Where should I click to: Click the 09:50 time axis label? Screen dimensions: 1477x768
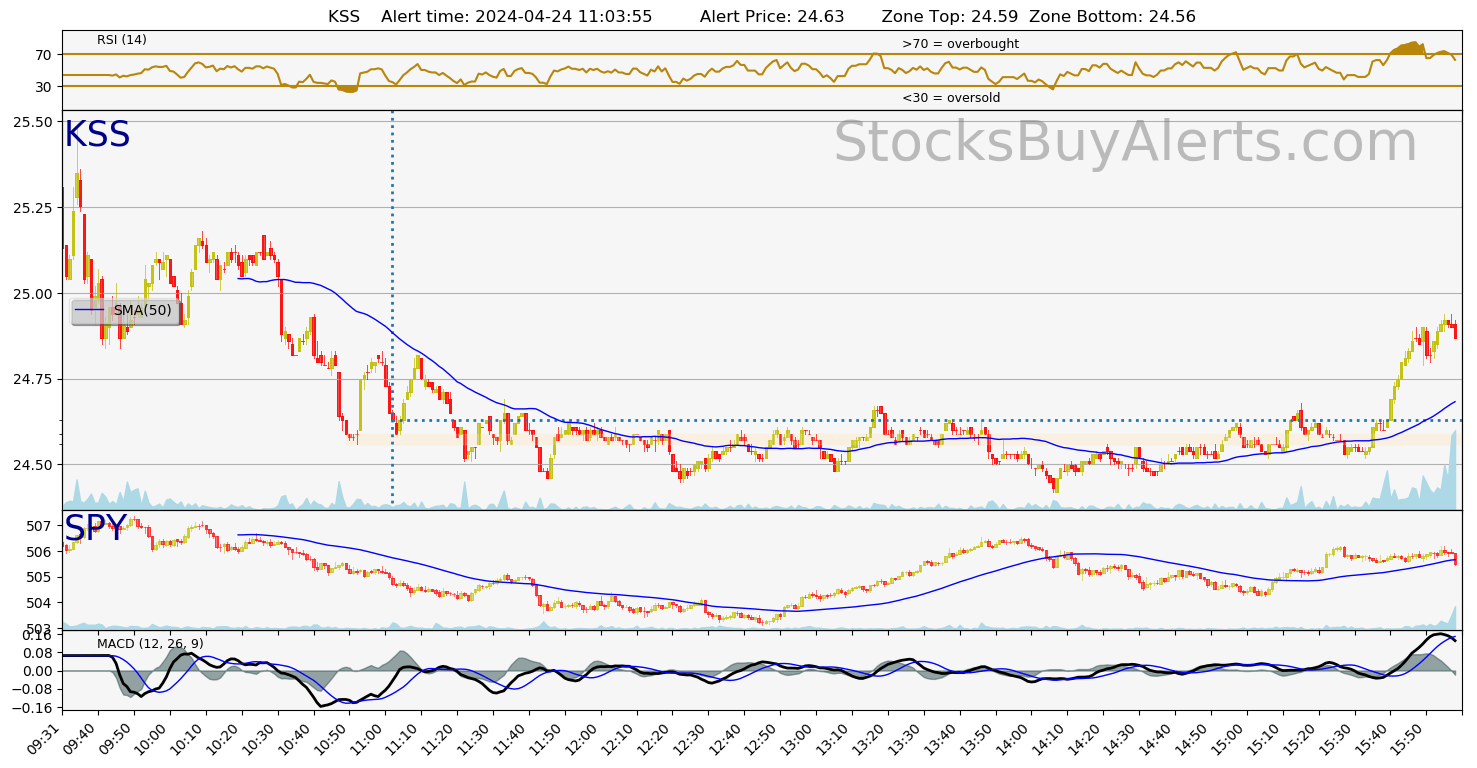pyautogui.click(x=115, y=739)
